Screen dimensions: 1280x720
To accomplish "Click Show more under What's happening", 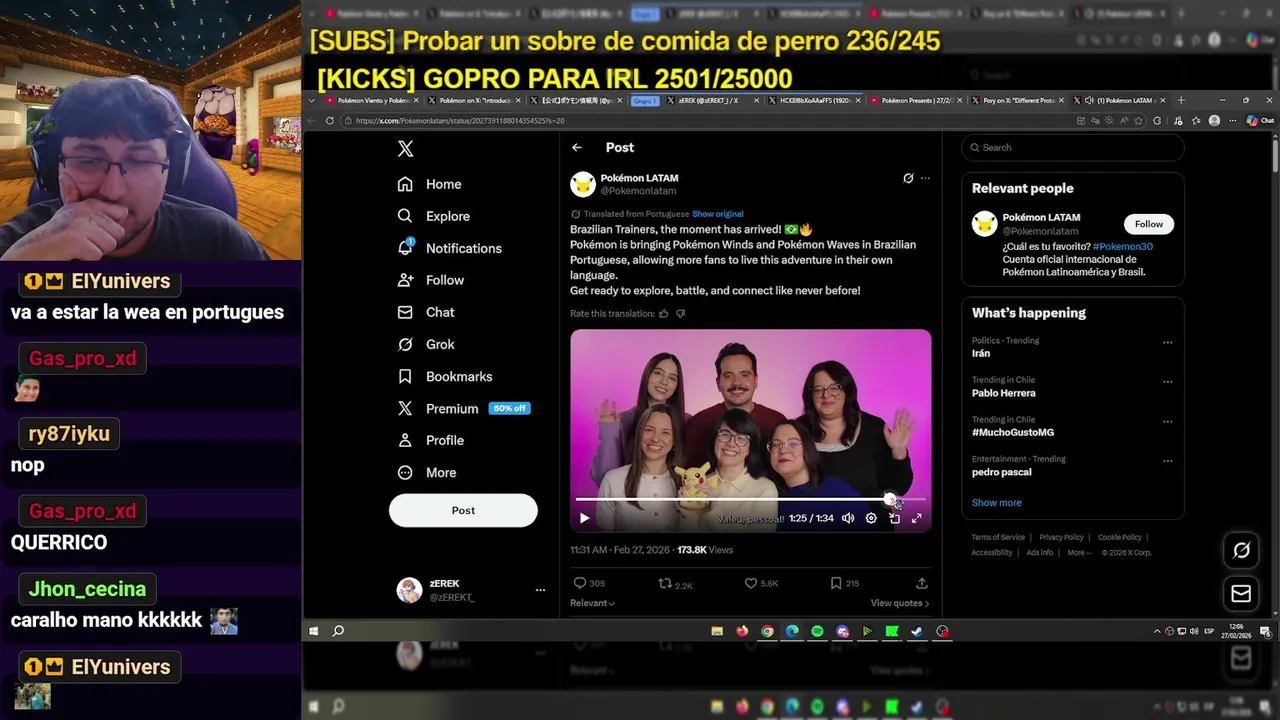I will pos(996,503).
